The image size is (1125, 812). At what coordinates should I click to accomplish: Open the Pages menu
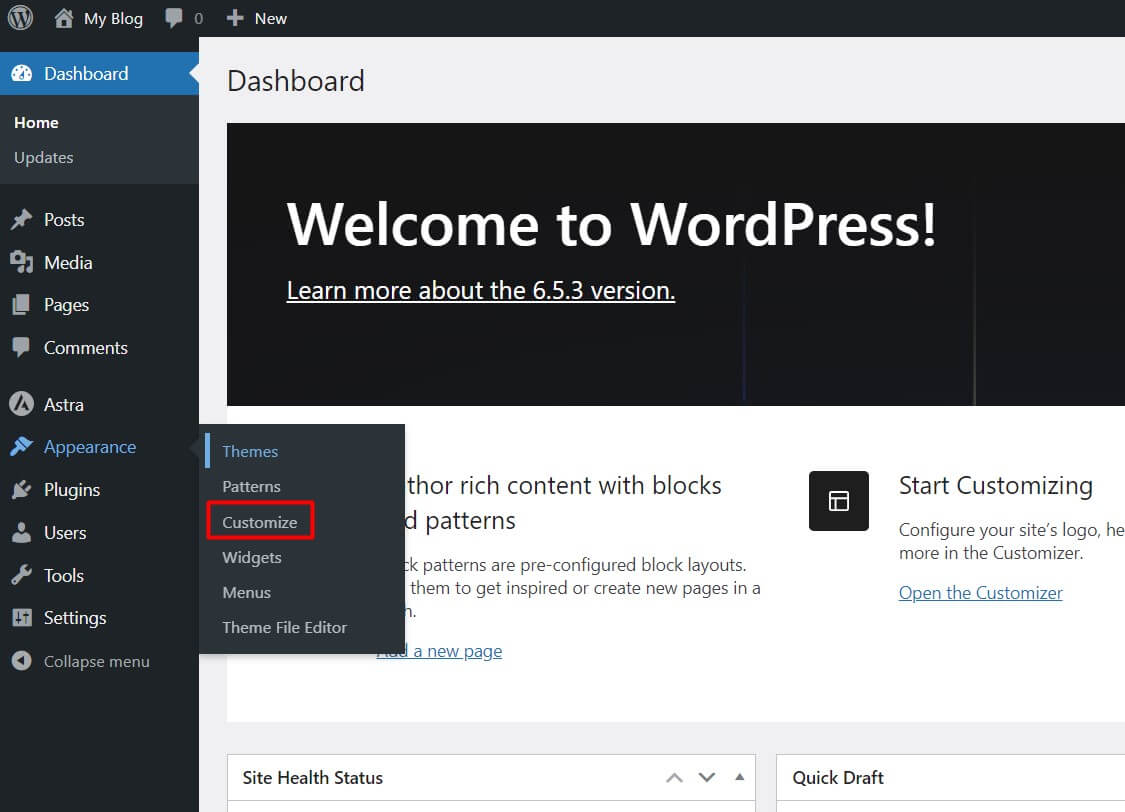coord(67,306)
